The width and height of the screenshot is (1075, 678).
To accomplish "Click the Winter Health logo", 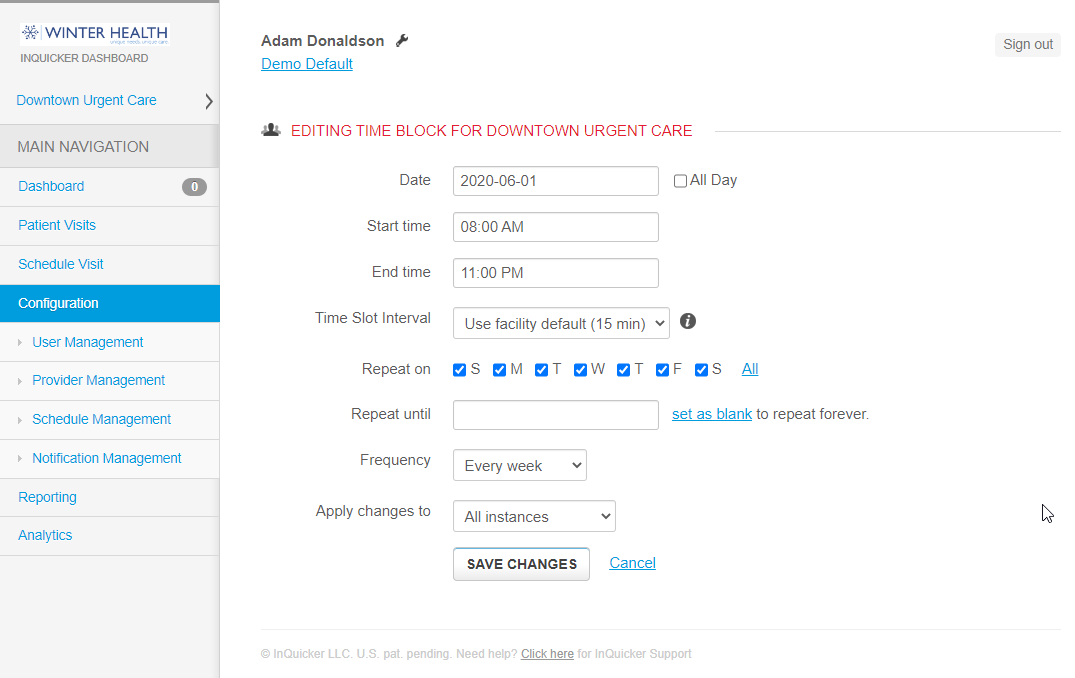I will tap(93, 33).
